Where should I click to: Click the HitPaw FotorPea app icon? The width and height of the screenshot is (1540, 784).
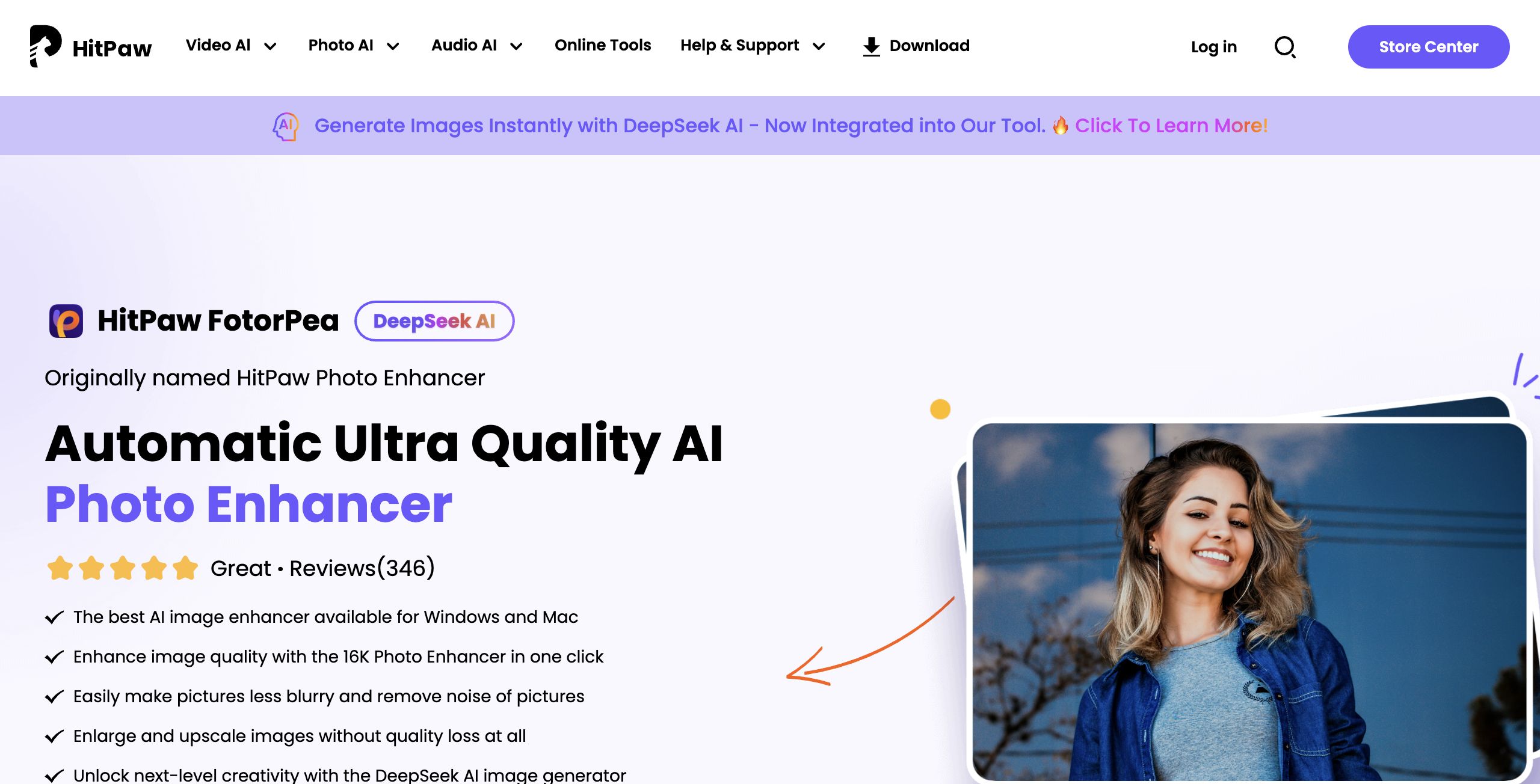click(x=66, y=321)
